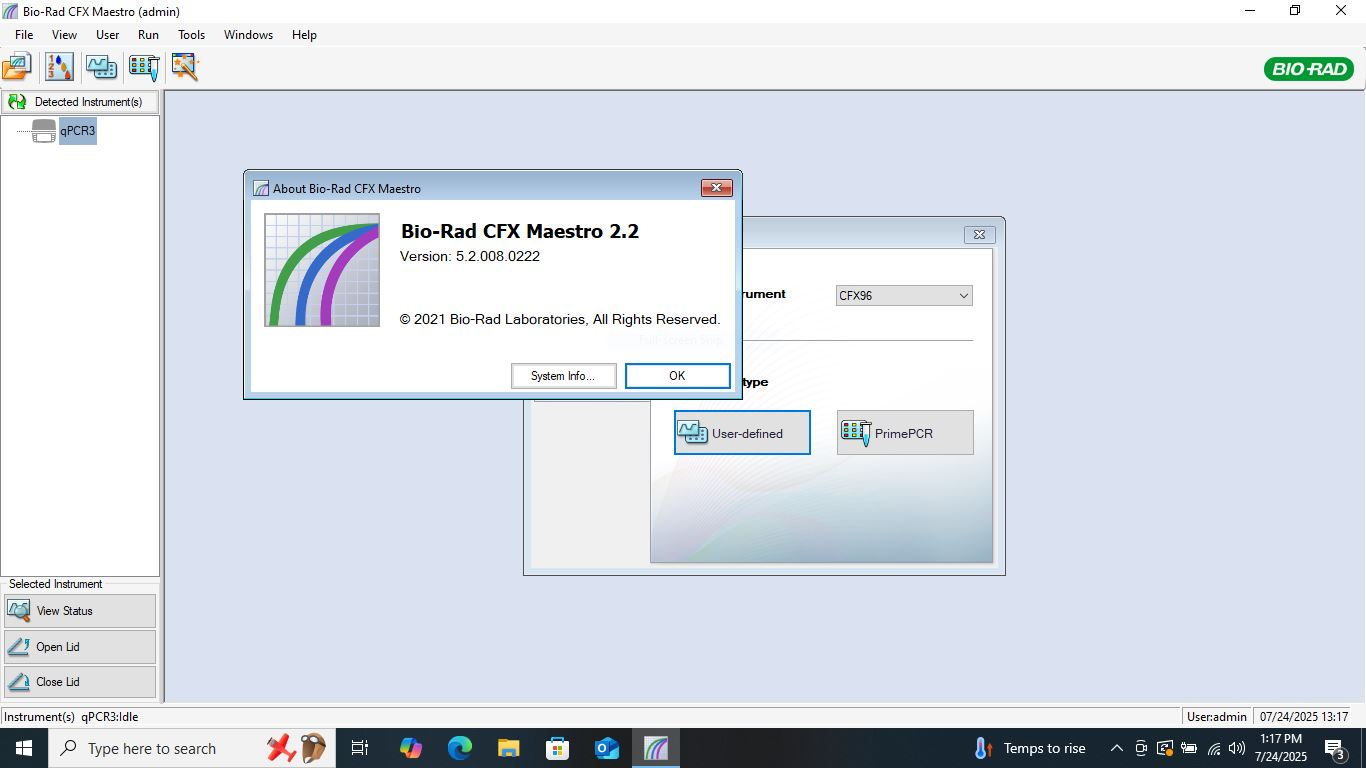Viewport: 1366px width, 768px height.
Task: Select the qPCR3 label in instrument tree
Action: 78,131
